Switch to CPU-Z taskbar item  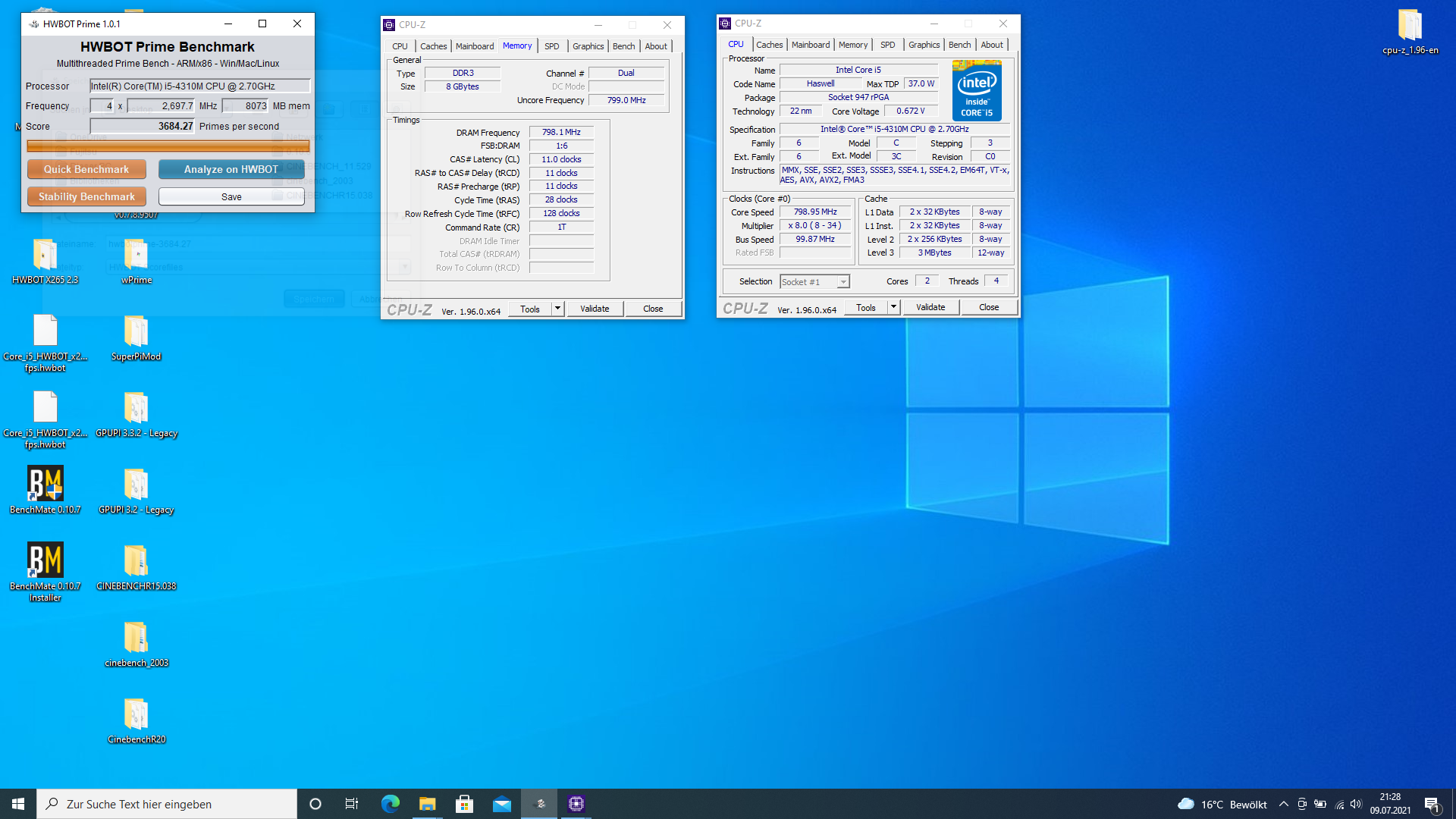(x=576, y=804)
